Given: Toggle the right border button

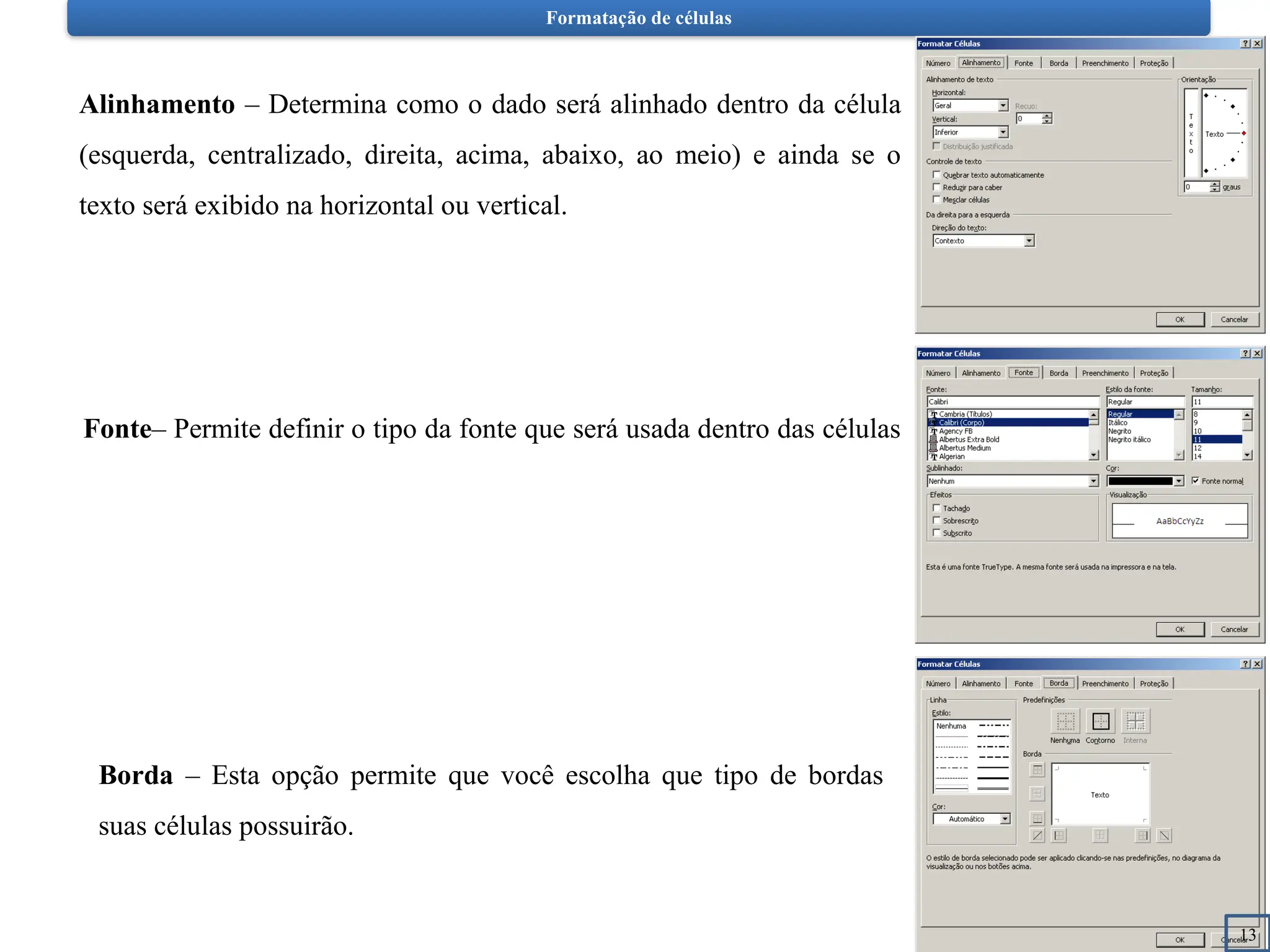Looking at the screenshot, I should point(1142,835).
